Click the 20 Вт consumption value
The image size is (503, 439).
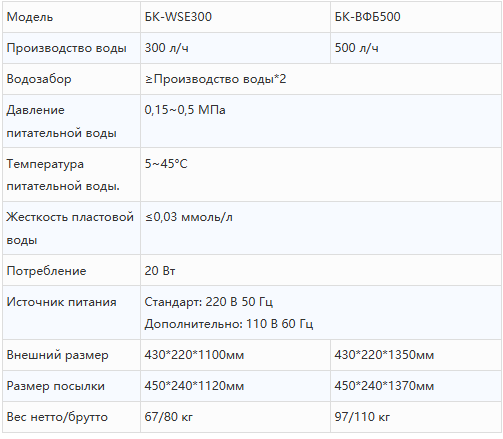[160, 271]
